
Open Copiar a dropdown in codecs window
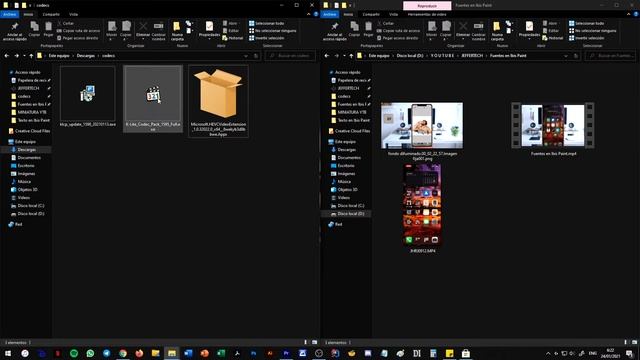click(126, 31)
